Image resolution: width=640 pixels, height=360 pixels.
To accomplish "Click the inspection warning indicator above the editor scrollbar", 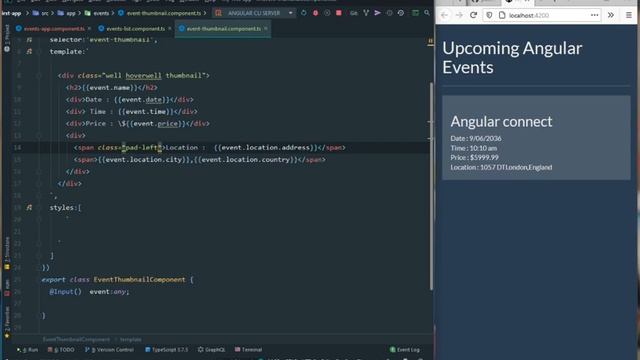I will point(430,41).
